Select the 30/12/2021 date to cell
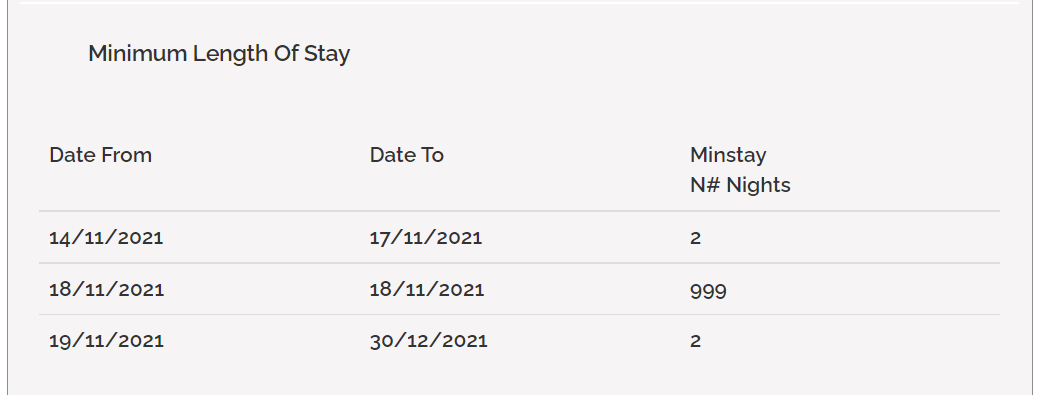This screenshot has width=1037, height=395. tap(429, 341)
